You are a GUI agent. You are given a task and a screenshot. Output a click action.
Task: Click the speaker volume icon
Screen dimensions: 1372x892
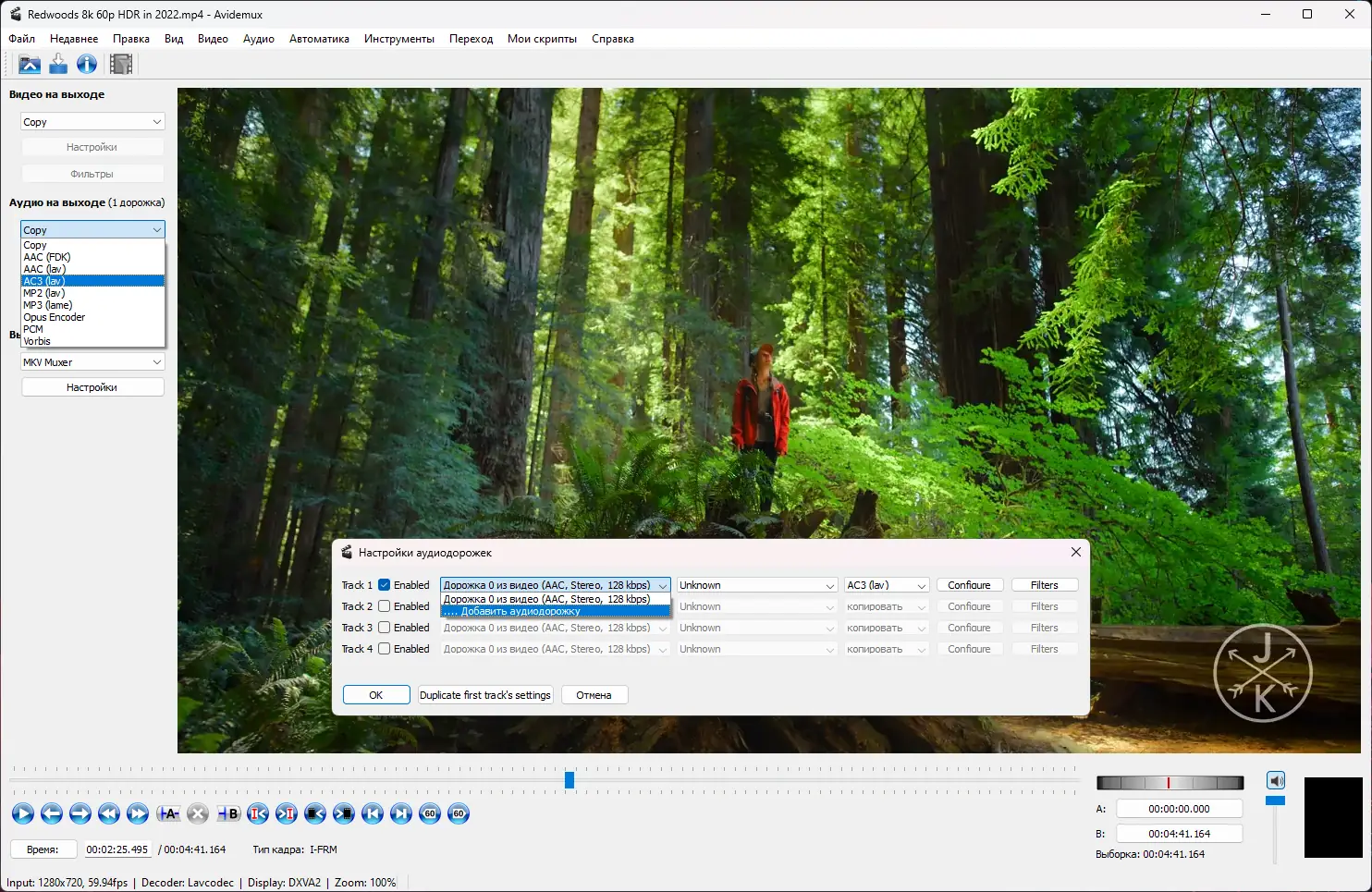(x=1276, y=780)
